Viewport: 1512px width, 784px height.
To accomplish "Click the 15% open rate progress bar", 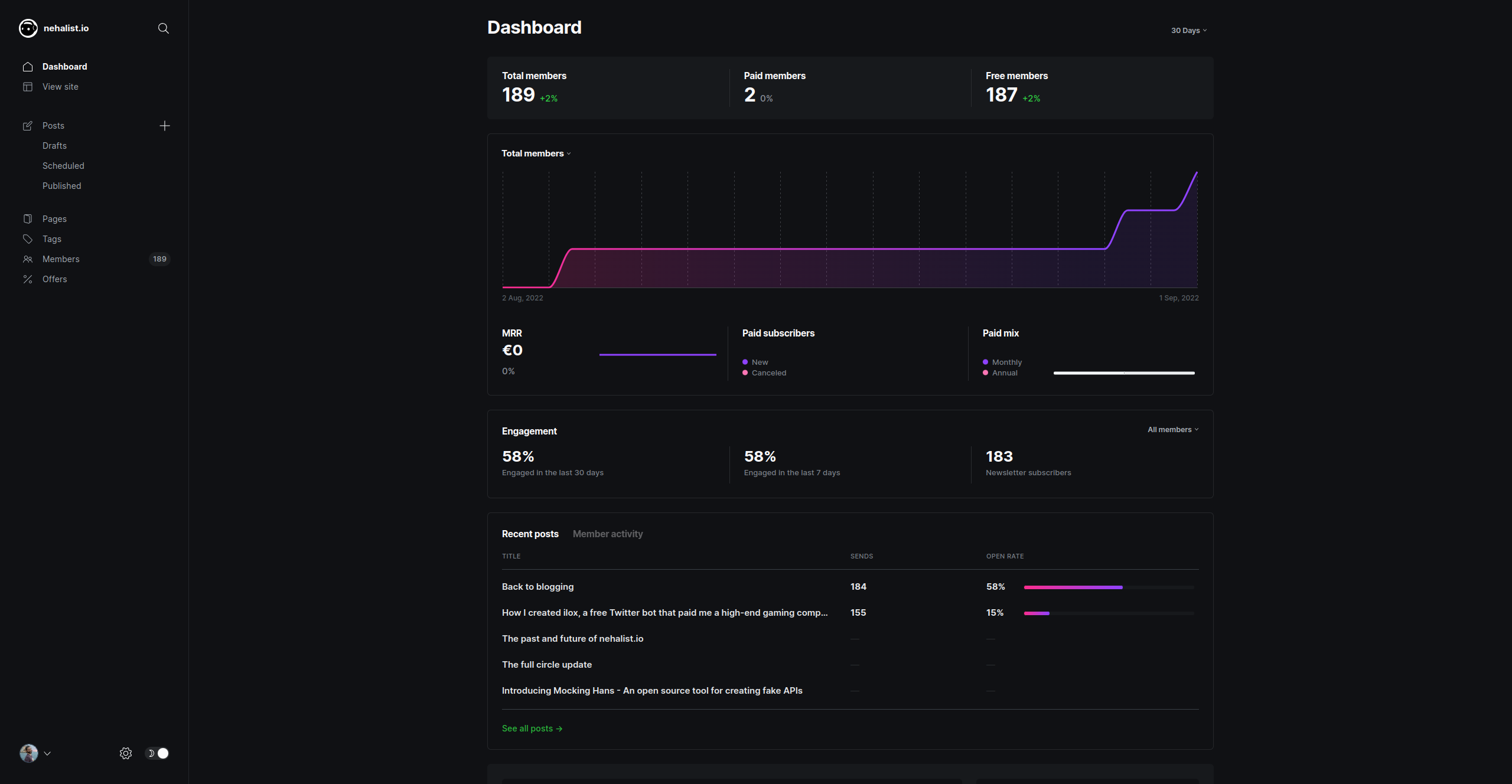I will point(1109,613).
